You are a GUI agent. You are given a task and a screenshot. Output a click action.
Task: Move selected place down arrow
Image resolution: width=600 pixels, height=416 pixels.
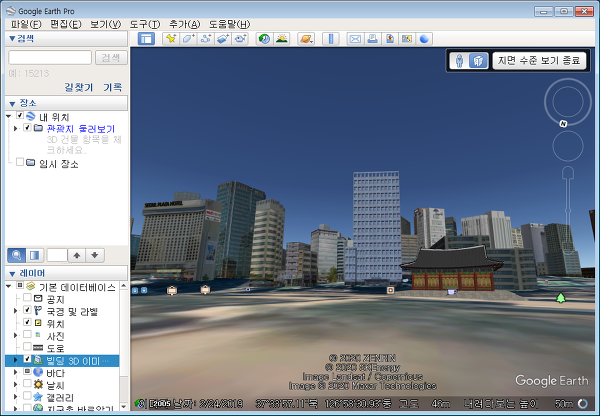pos(95,255)
